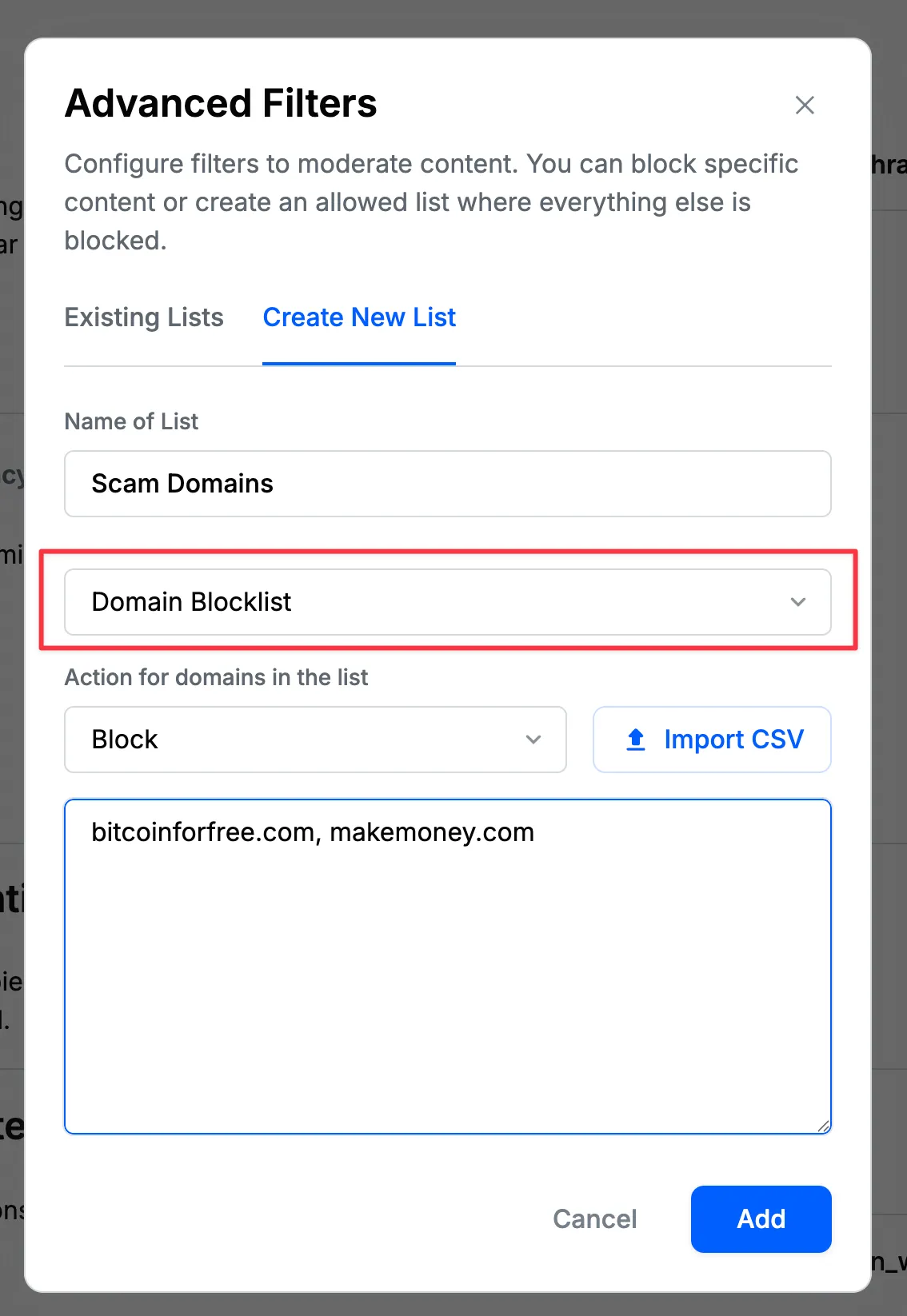Screen dimensions: 907x1316
Task: Close the Advanced Filters dialog via X
Action: 805,105
